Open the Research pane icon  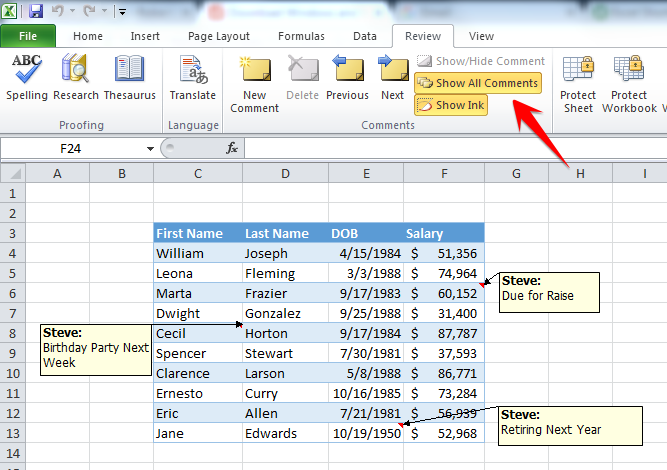click(76, 77)
